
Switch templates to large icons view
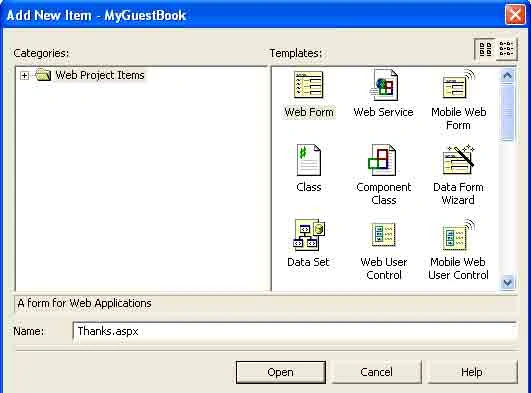coord(485,49)
